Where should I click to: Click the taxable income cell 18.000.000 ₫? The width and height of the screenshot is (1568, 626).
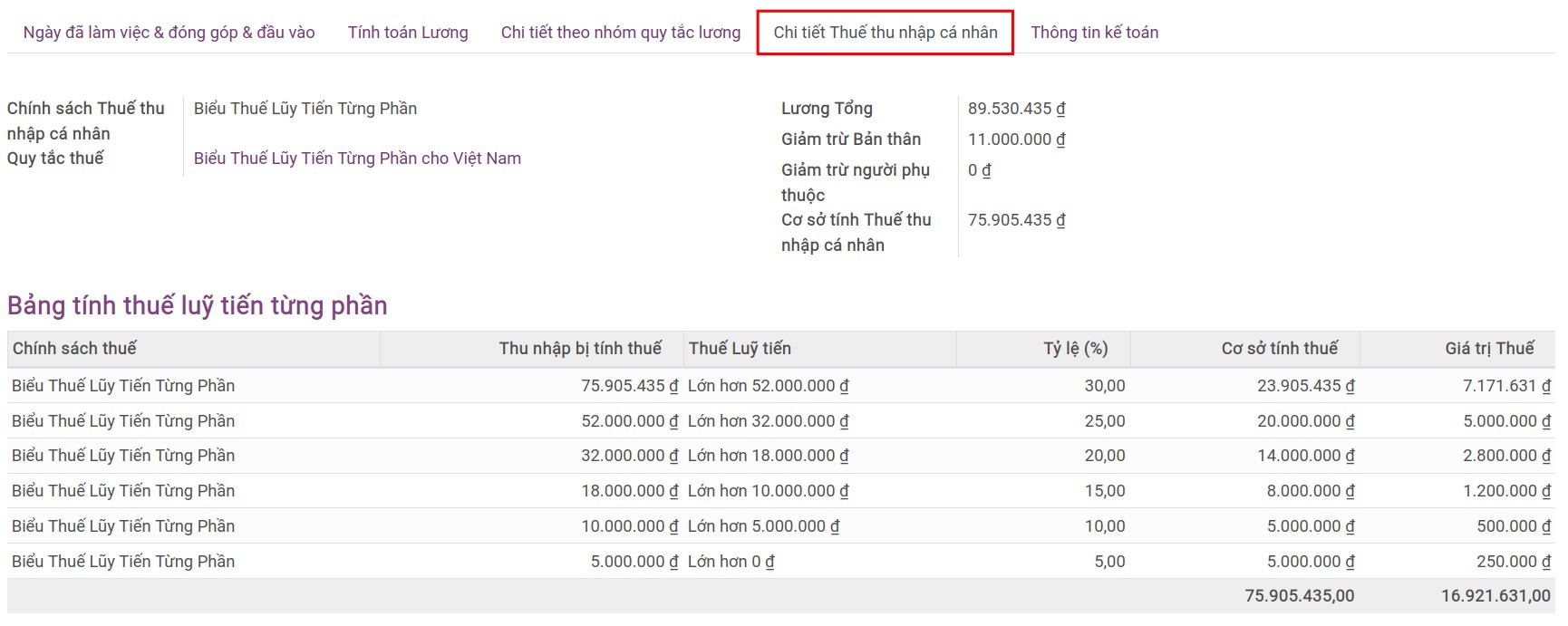[x=630, y=491]
